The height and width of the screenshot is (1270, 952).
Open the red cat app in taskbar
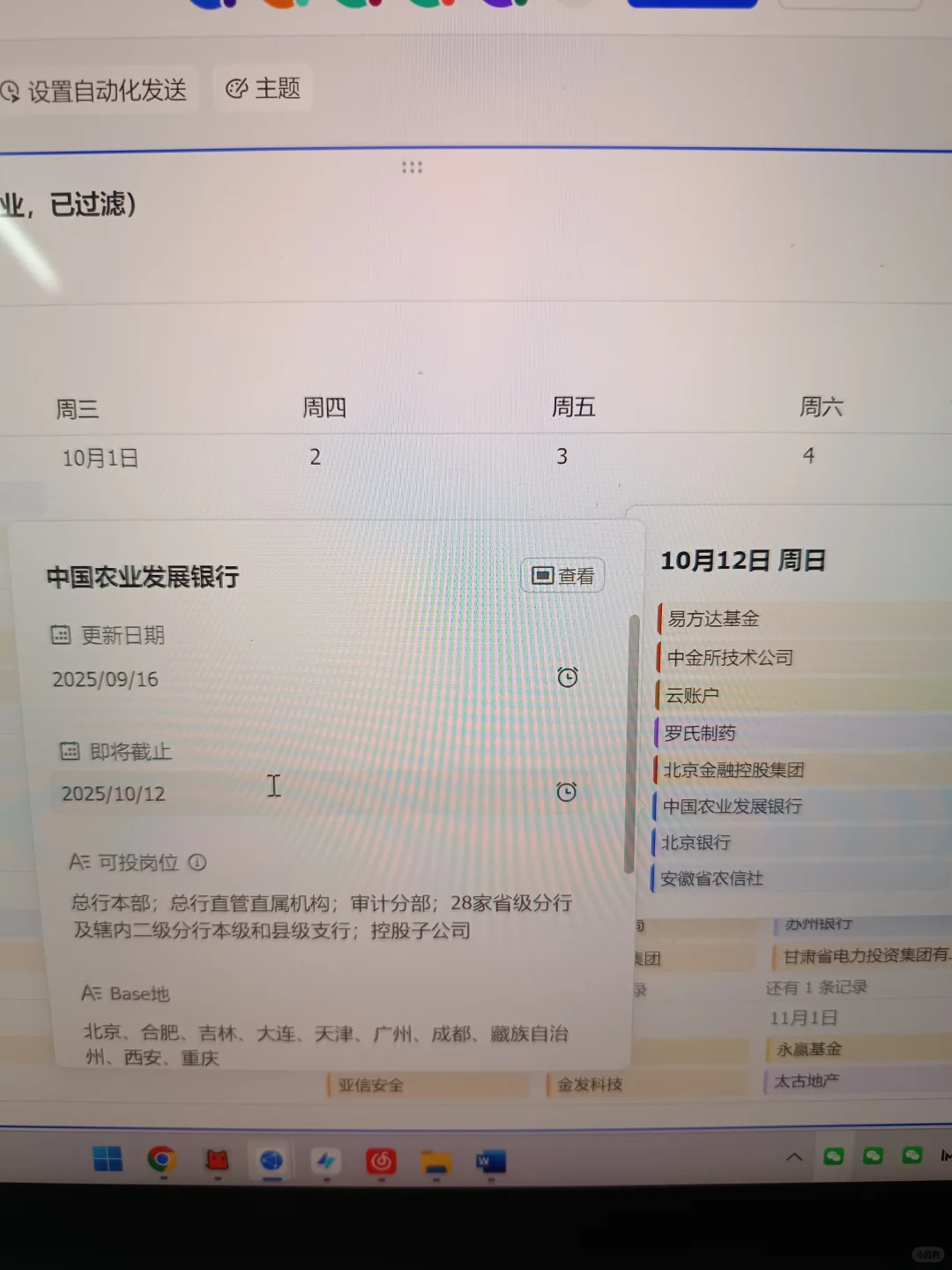point(217,1160)
